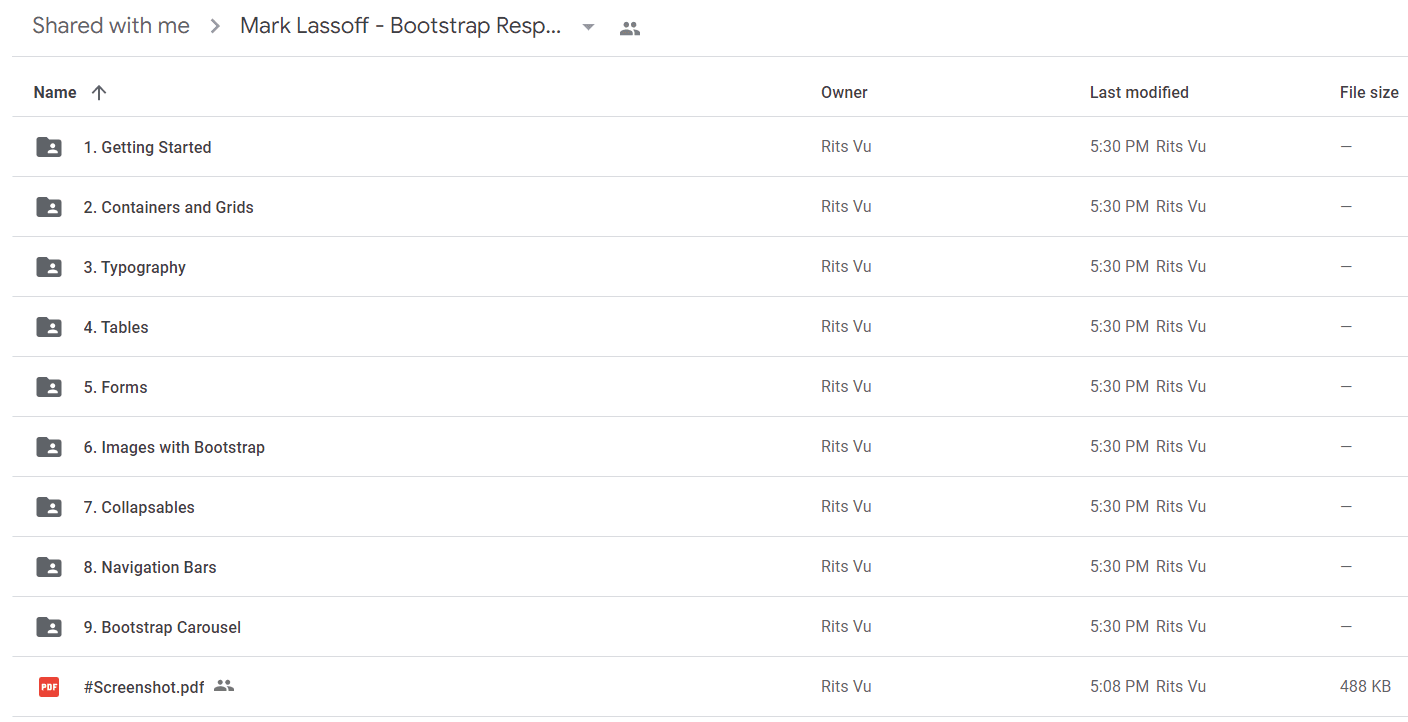Image resolution: width=1408 pixels, height=722 pixels.
Task: Click the shared folder icon for 7. Collapsables
Action: click(49, 507)
